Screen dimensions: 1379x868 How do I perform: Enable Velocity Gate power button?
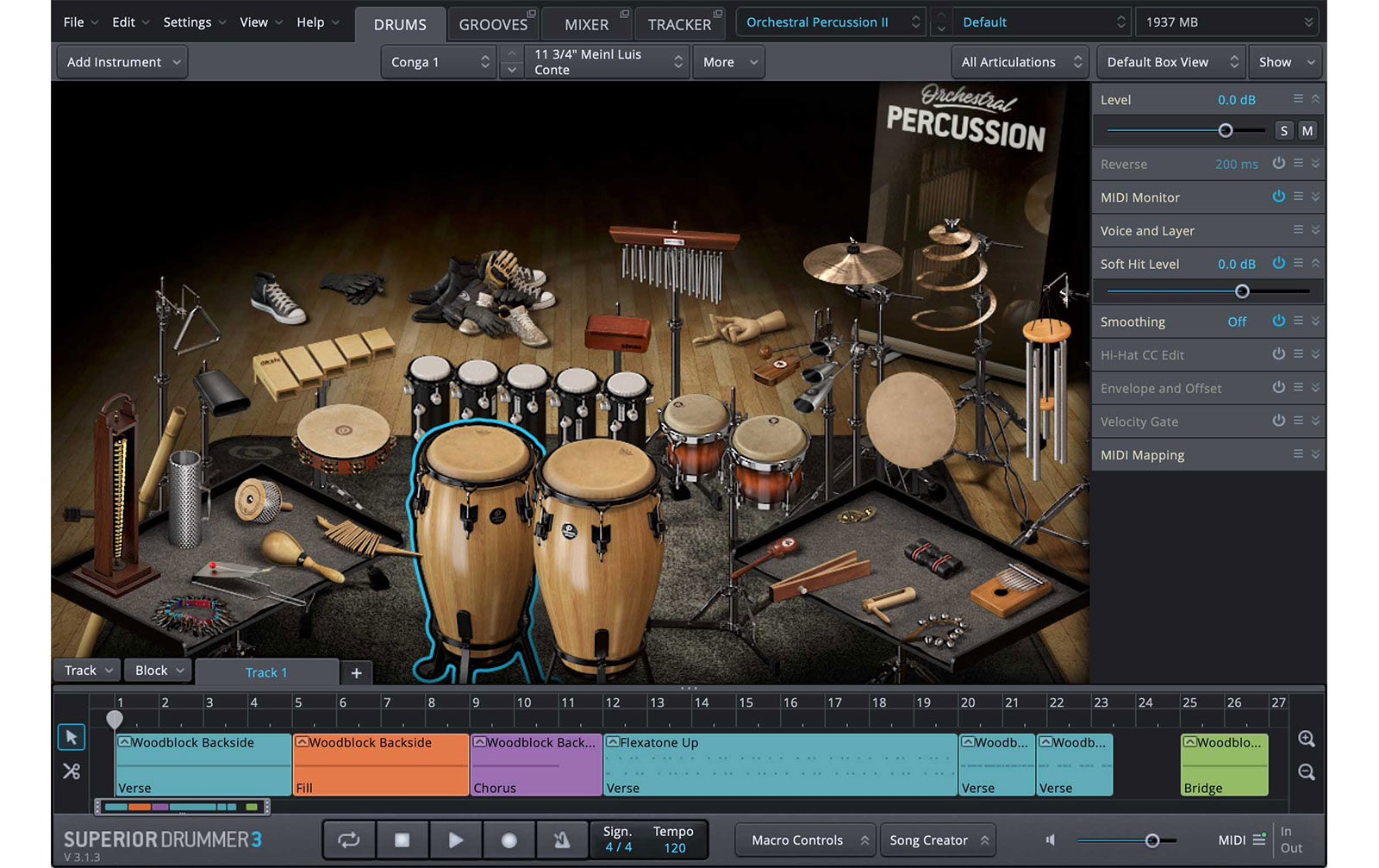(1279, 421)
